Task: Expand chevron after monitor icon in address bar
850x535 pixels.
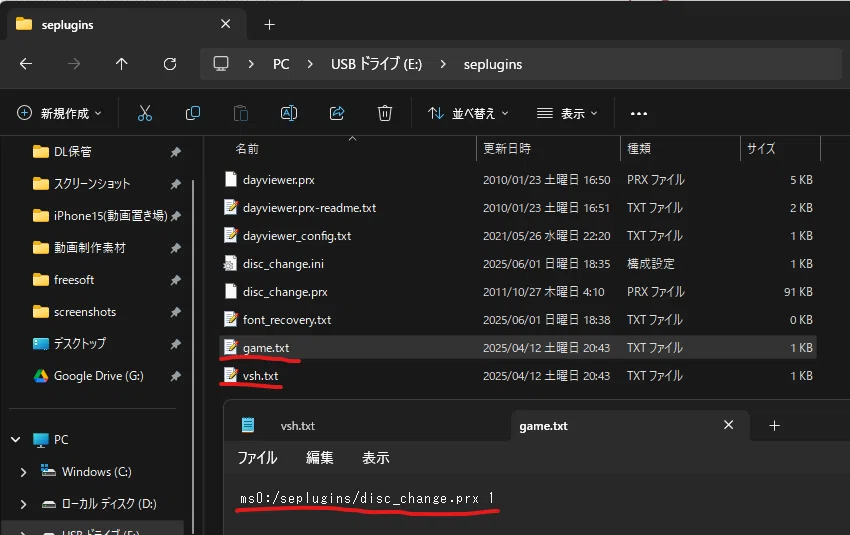Action: point(250,64)
